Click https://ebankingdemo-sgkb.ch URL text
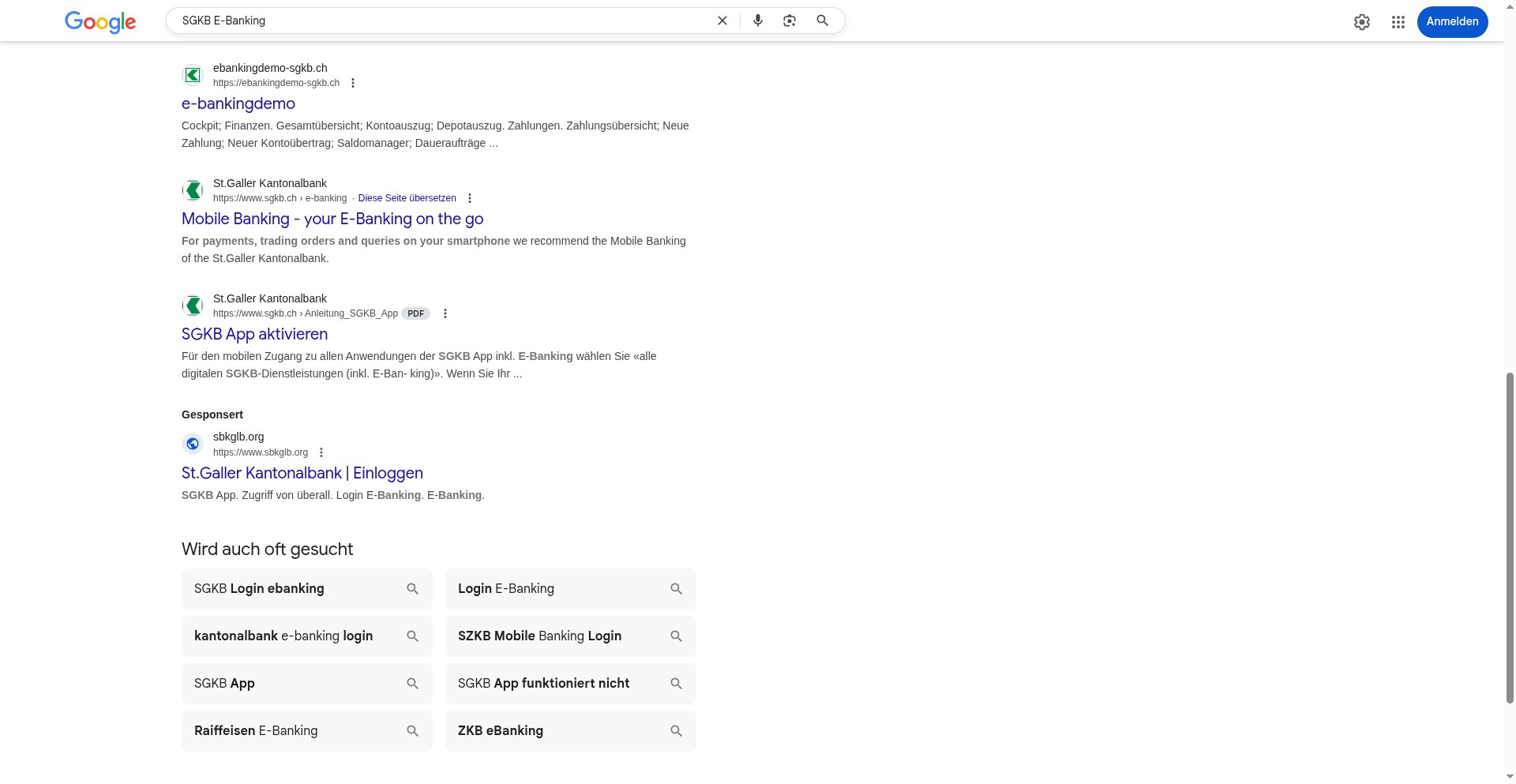This screenshot has width=1516, height=784. pyautogui.click(x=276, y=83)
